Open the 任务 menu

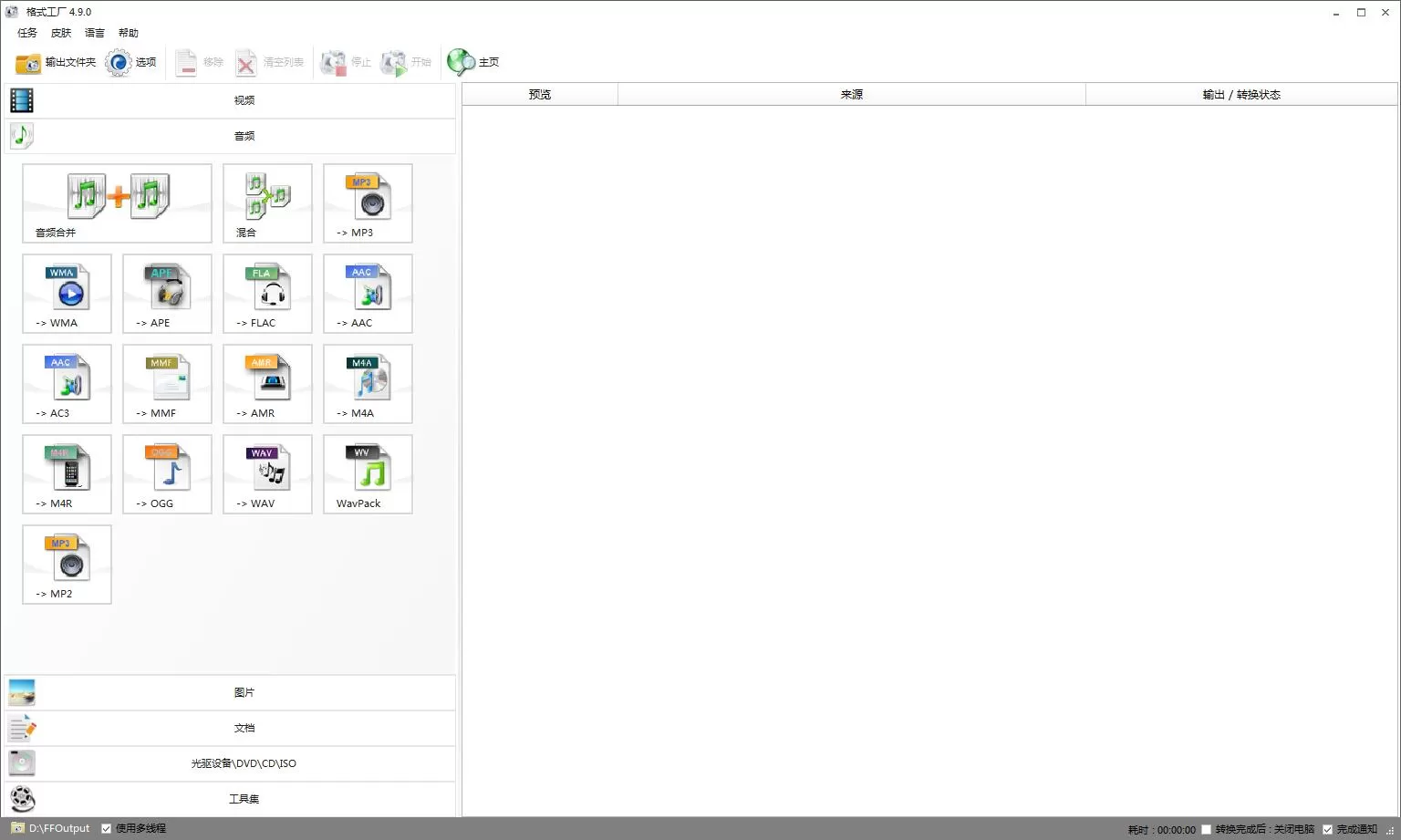[x=27, y=33]
